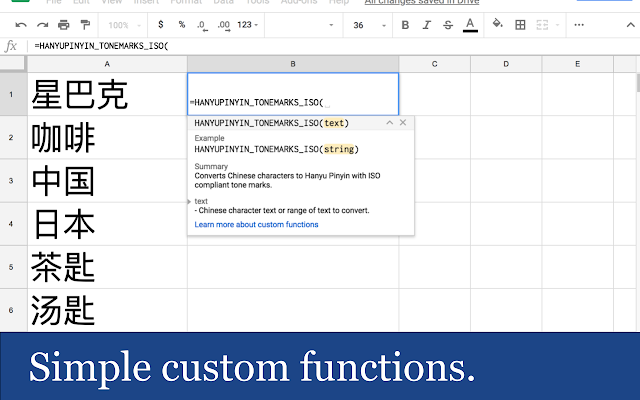Screen dimensions: 640x400
Task: Click the Merge cells icon
Action: point(542,25)
